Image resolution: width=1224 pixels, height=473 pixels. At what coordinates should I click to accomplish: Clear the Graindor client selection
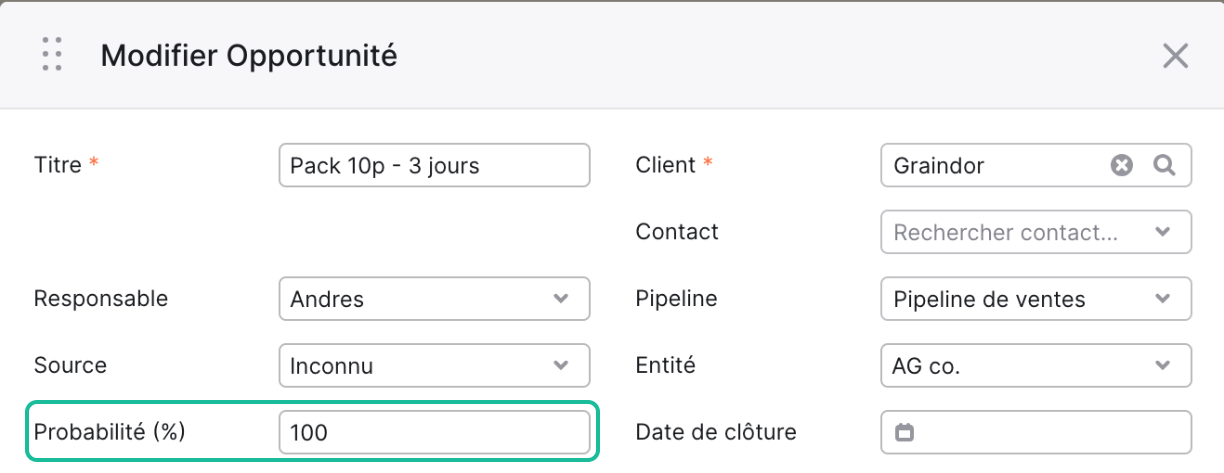(1122, 165)
